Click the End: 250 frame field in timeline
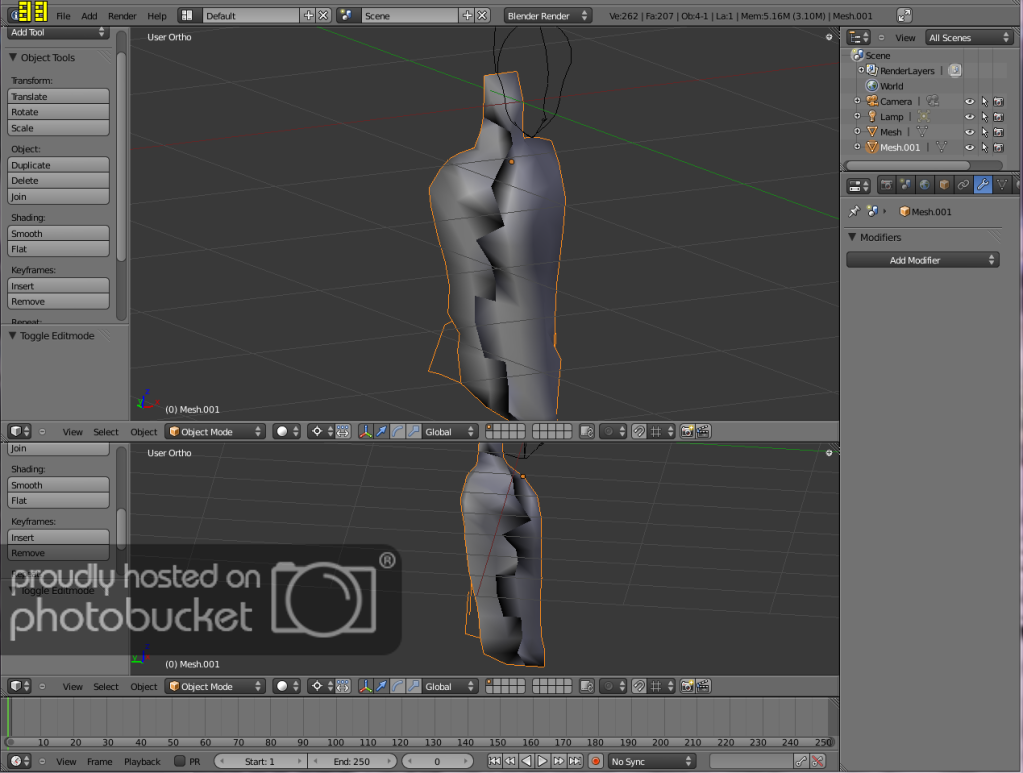Image resolution: width=1023 pixels, height=773 pixels. [352, 761]
